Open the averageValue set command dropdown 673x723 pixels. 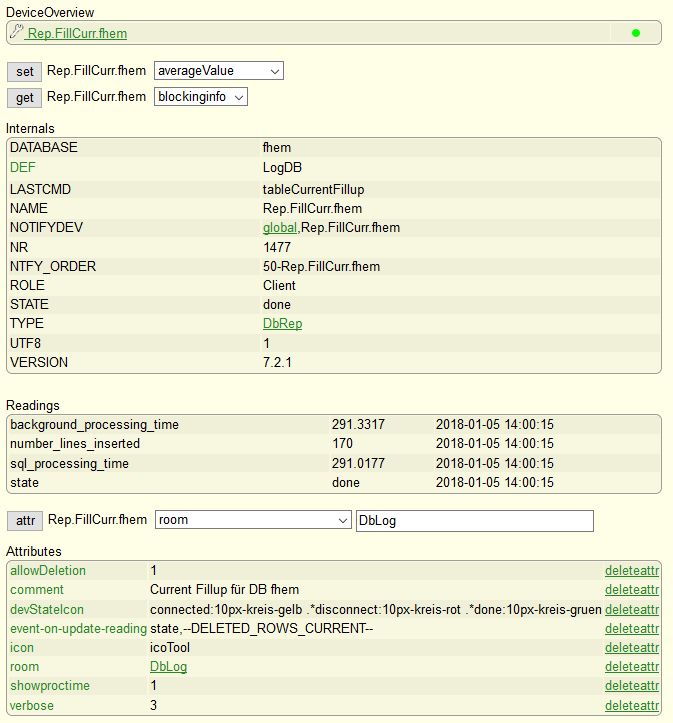(218, 71)
